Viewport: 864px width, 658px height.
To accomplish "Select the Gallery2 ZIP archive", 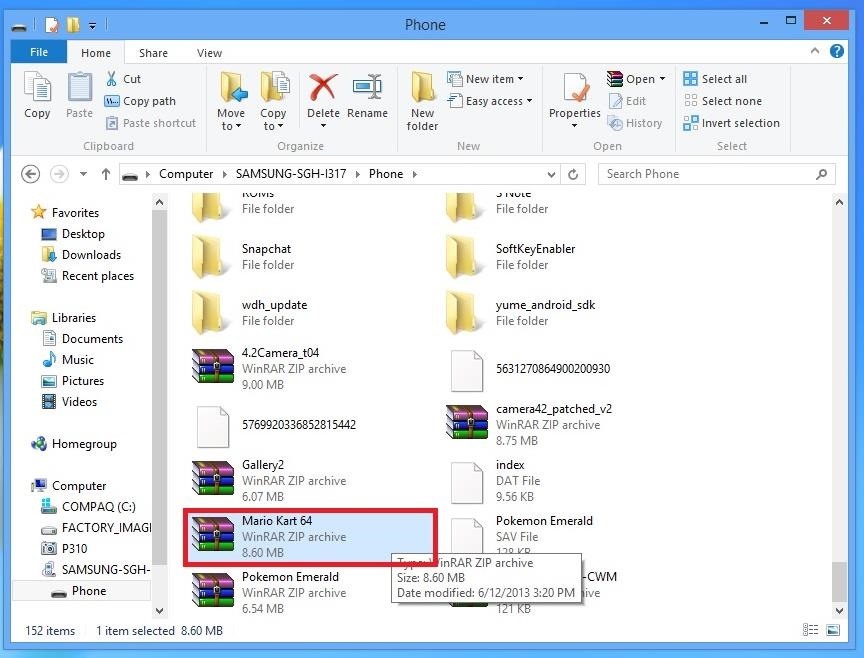I will point(269,480).
